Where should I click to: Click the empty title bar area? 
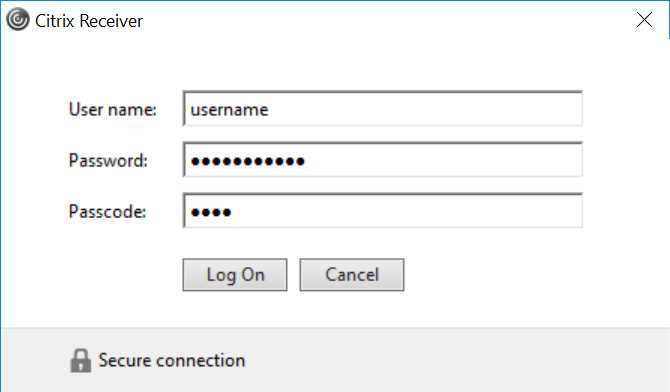[385, 20]
